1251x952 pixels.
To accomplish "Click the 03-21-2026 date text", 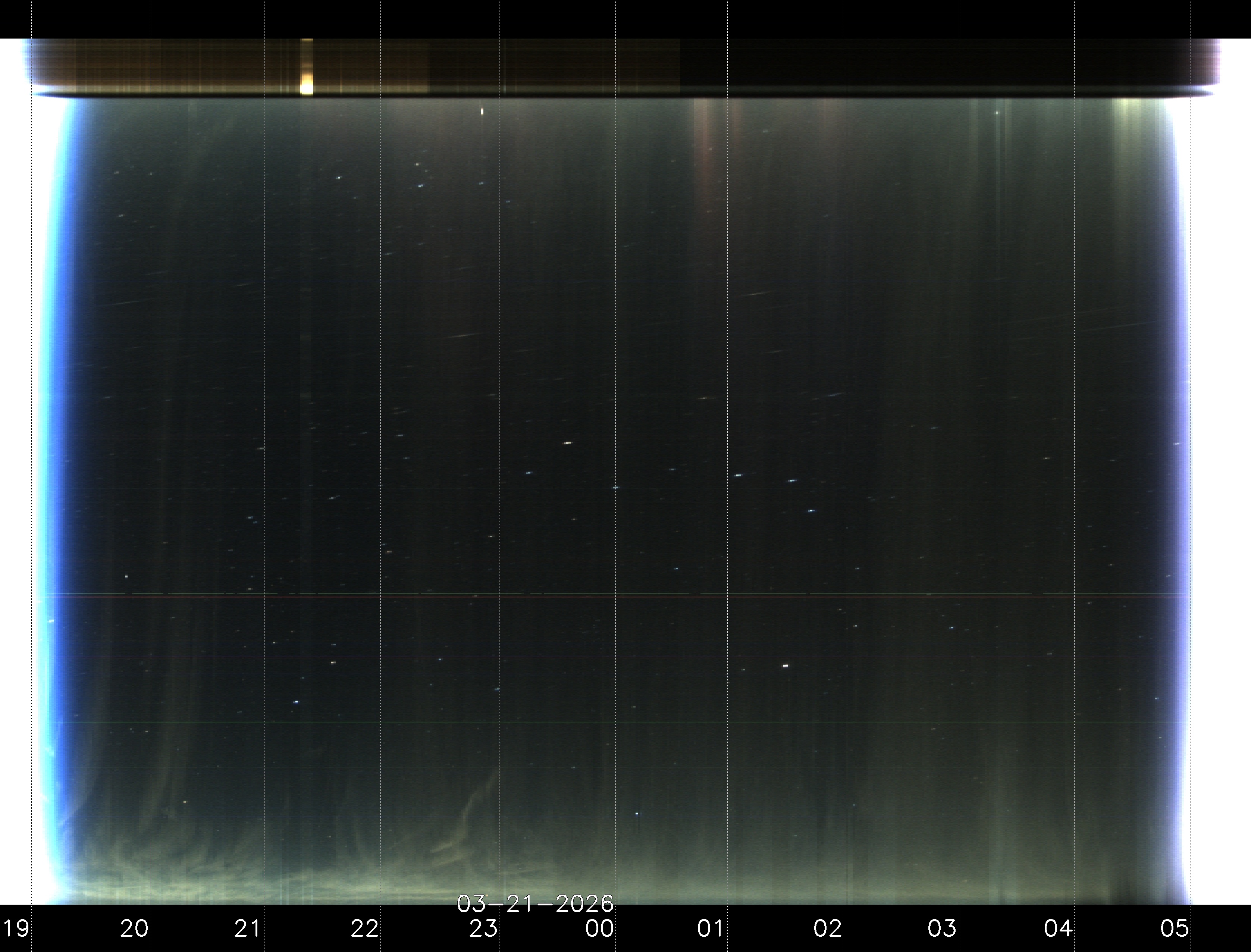I will click(x=535, y=904).
